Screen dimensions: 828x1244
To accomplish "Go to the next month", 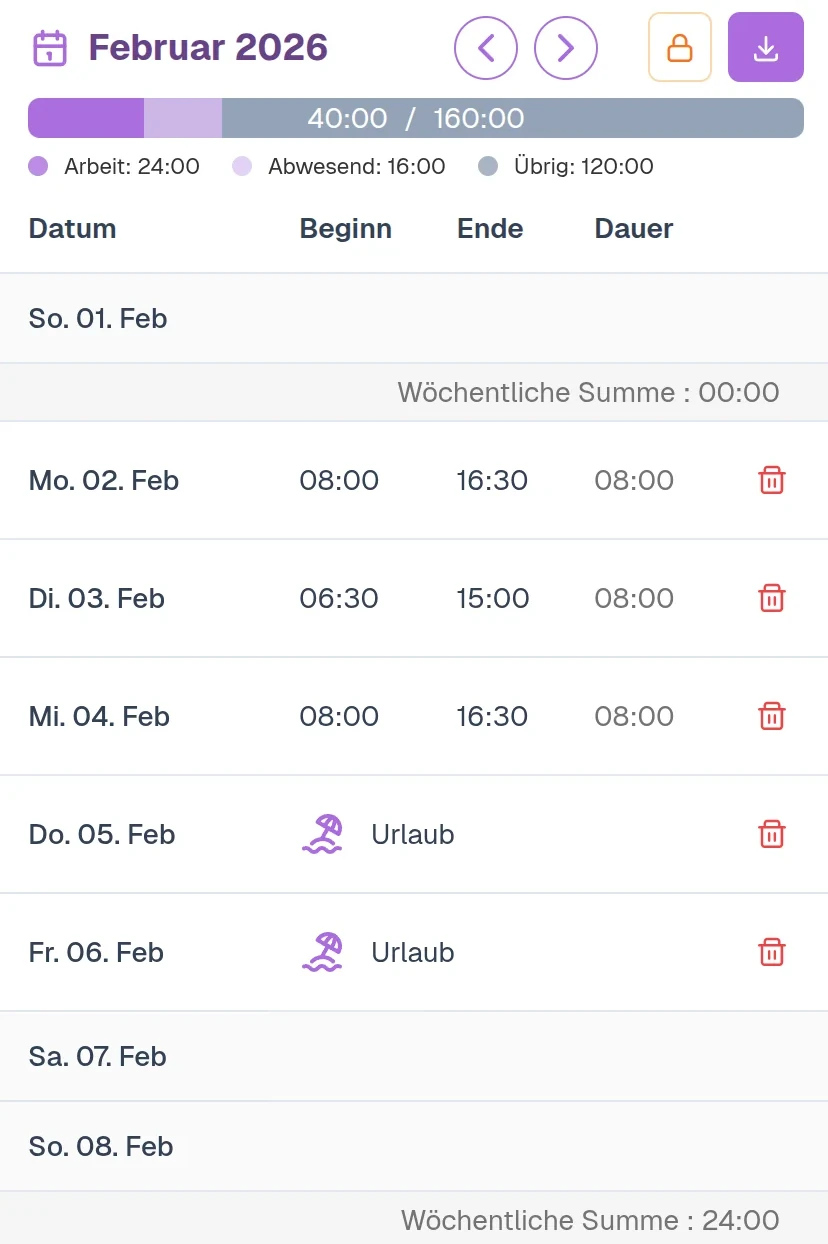I will click(x=566, y=47).
